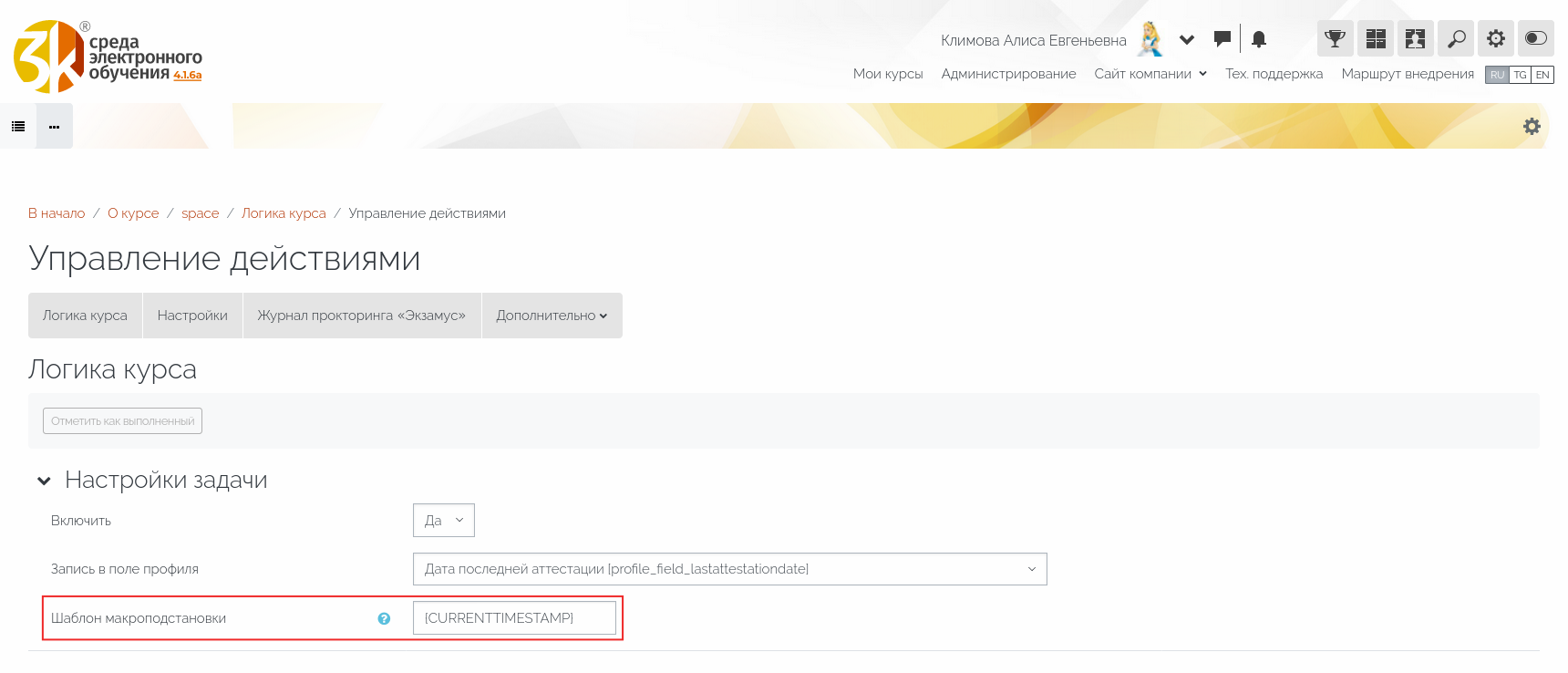Click the [CURRENTTIMESTAMP] macro template field
This screenshot has width=1568, height=673.
514,618
